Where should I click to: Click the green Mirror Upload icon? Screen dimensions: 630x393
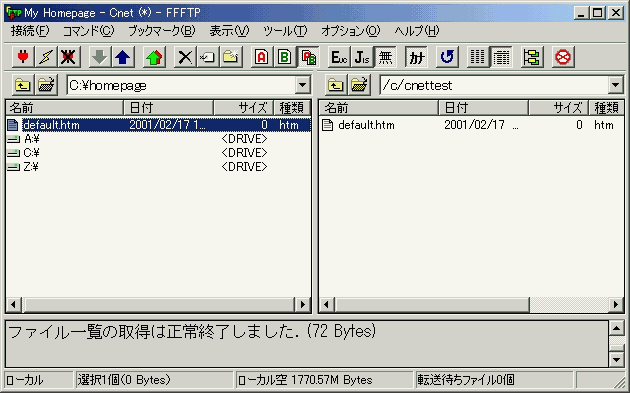(154, 57)
